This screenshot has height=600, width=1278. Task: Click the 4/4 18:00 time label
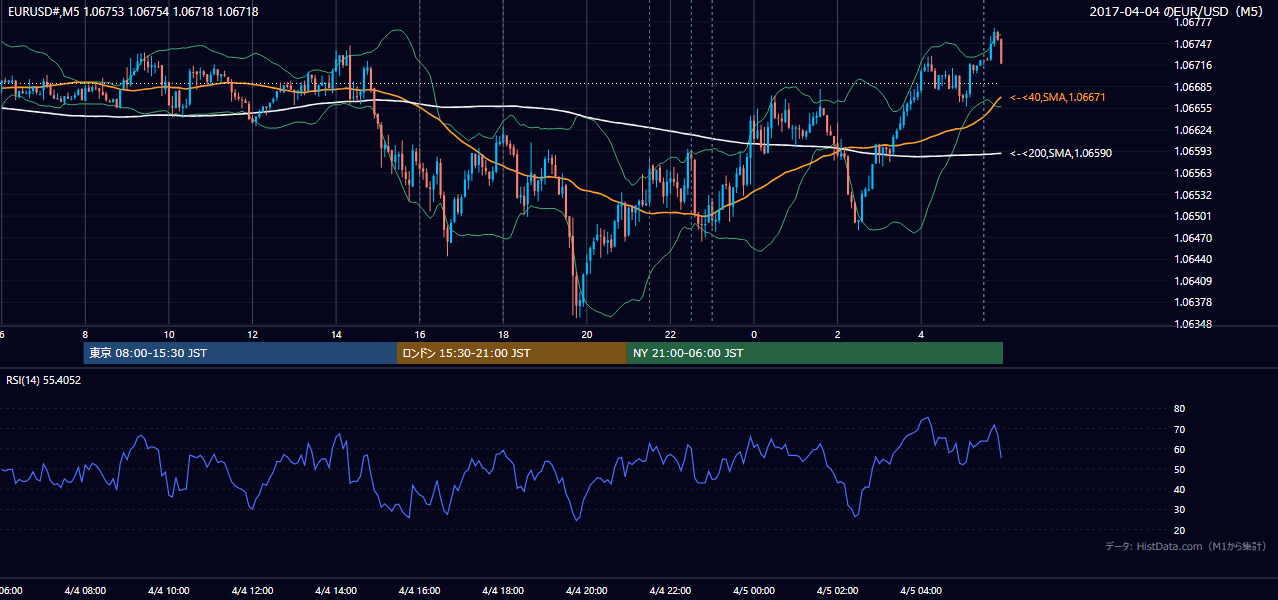[x=503, y=591]
